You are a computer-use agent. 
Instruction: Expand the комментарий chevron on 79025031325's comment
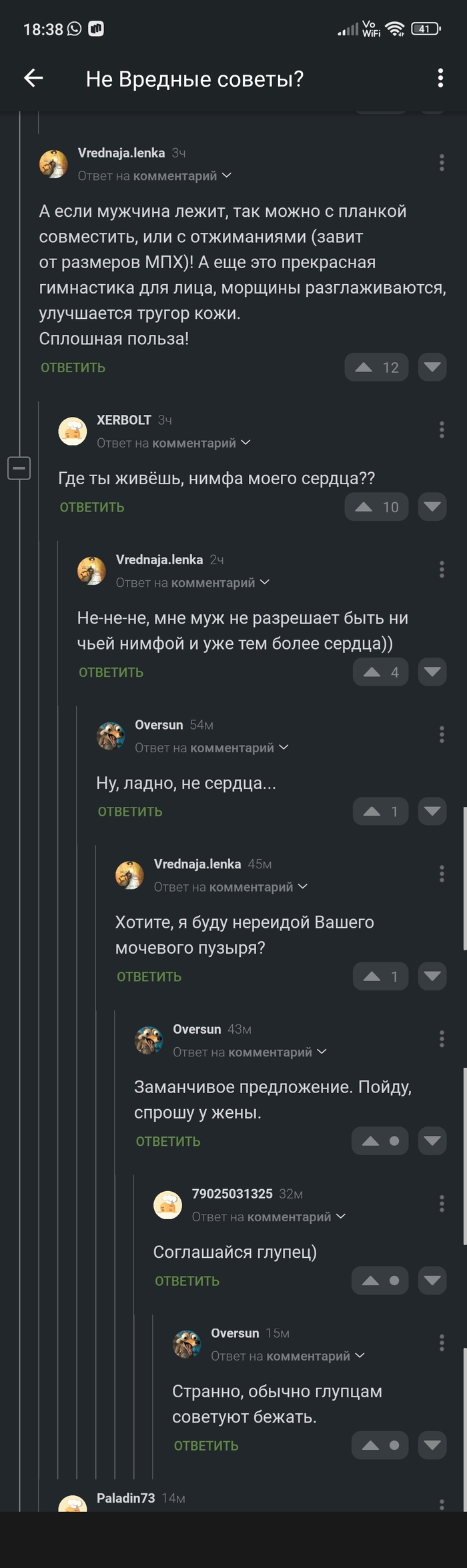342,1217
